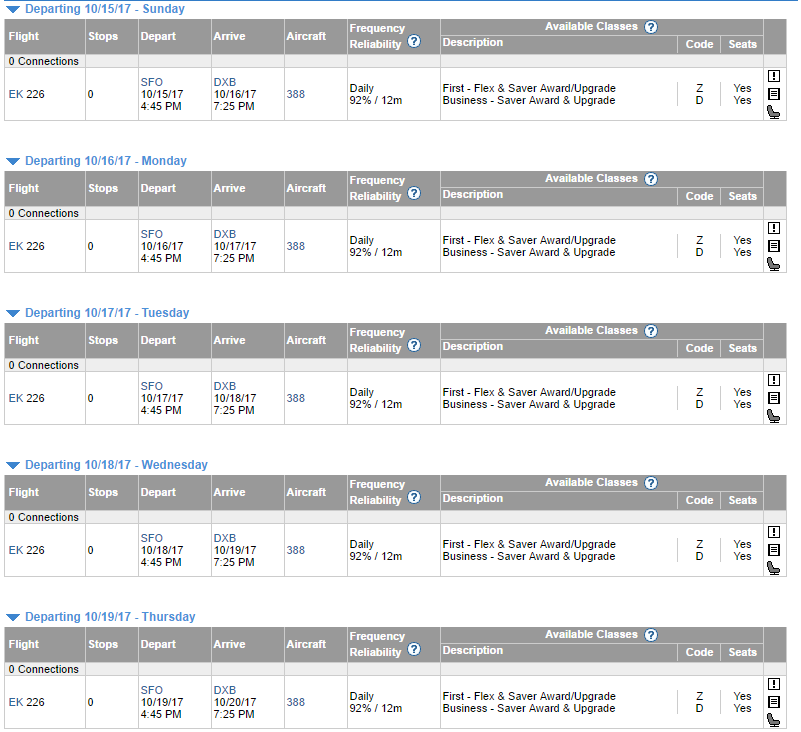Open flight details icon for 10/19/17 flight
Image resolution: width=801 pixels, height=732 pixels.
pos(773,702)
